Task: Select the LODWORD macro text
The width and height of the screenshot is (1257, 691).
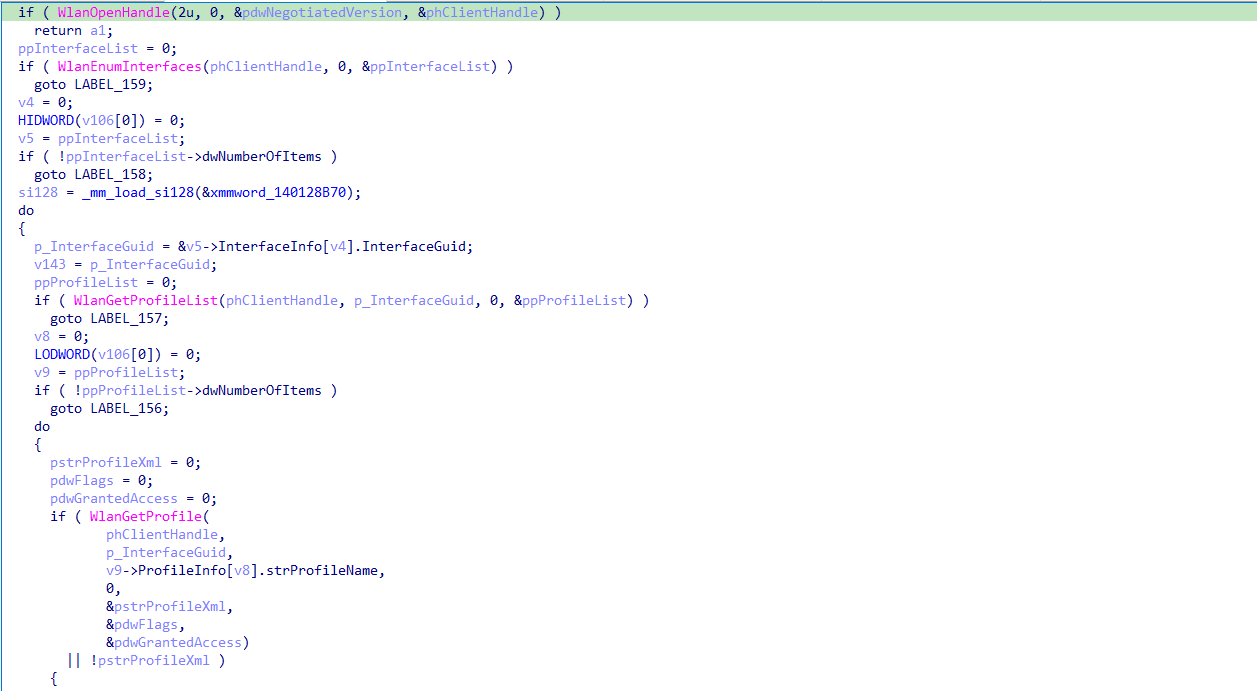Action: tap(61, 354)
